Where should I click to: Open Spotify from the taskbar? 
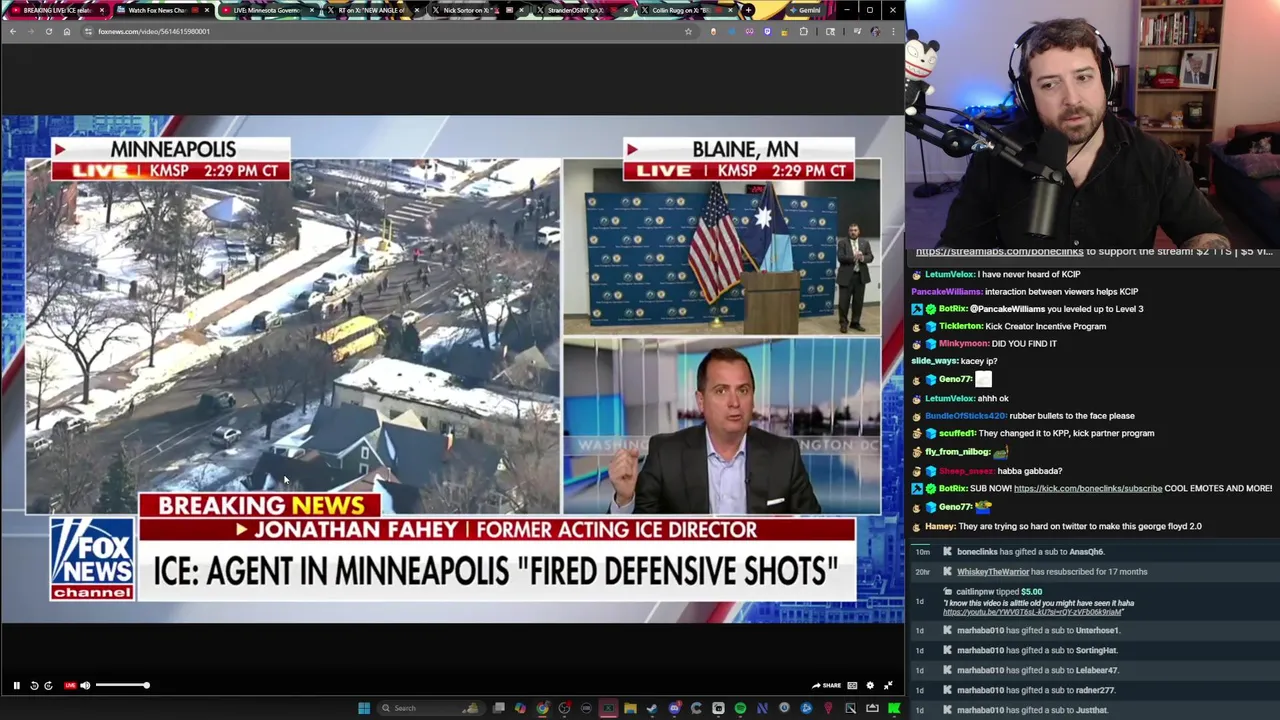740,708
